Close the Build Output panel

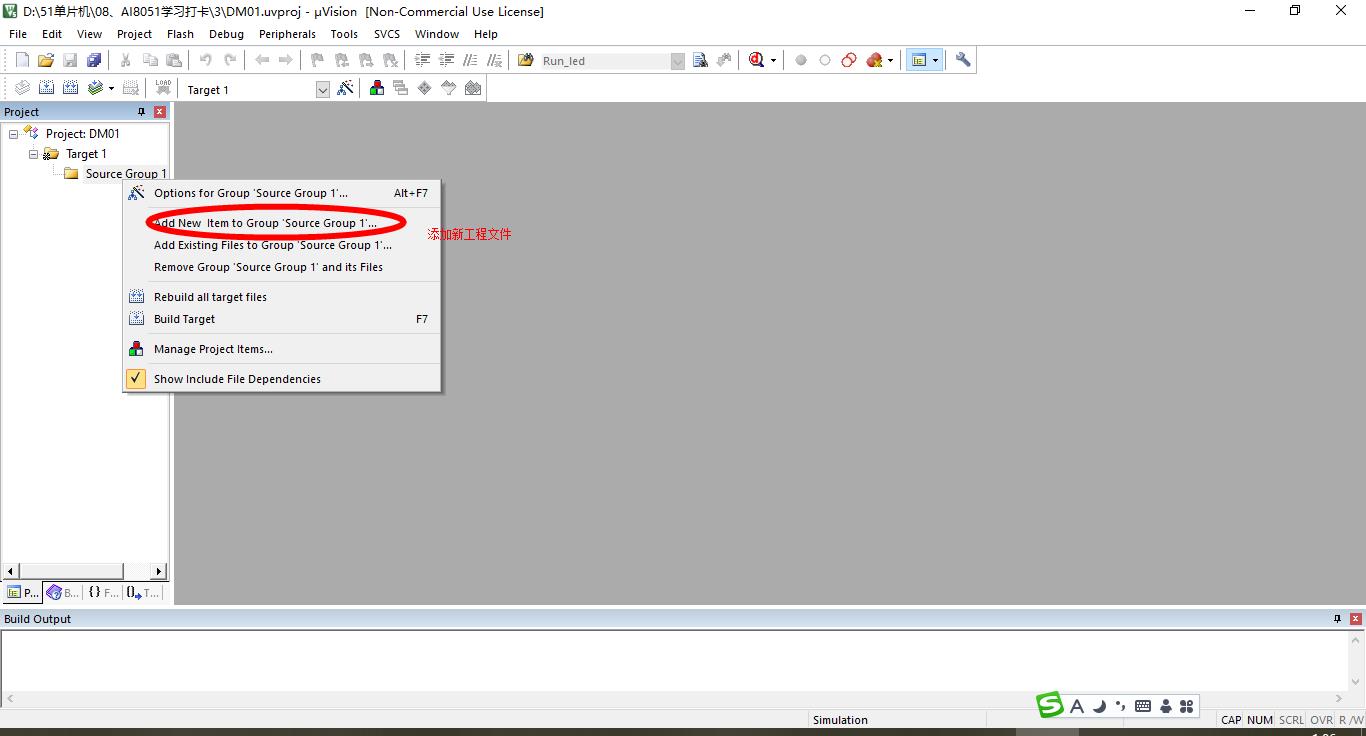click(1355, 619)
